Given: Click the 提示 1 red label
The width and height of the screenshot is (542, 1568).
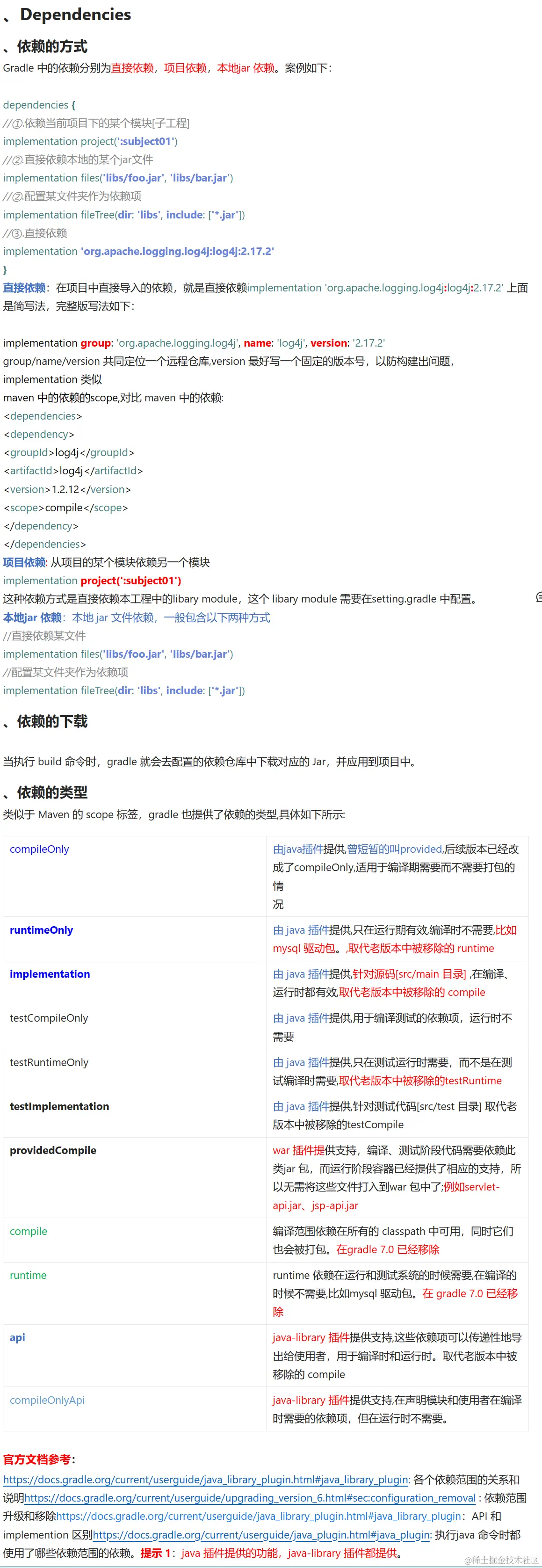Looking at the screenshot, I should pyautogui.click(x=156, y=1553).
